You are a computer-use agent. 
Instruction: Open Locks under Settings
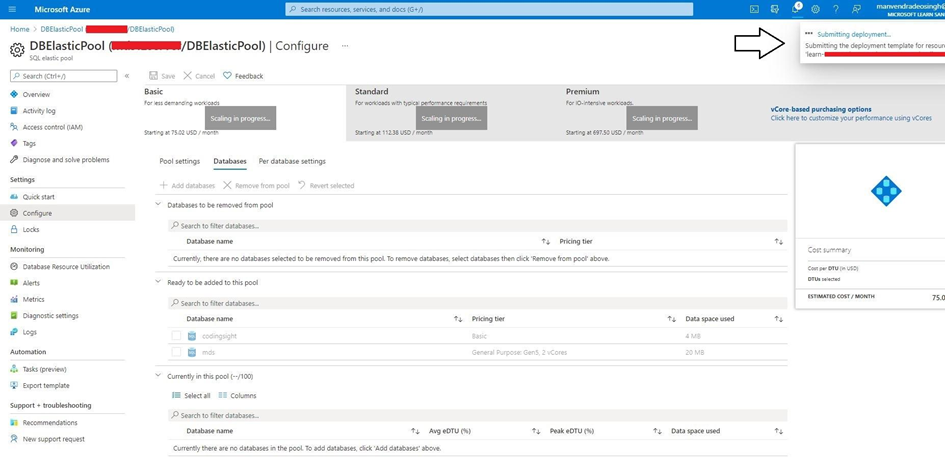click(x=31, y=230)
